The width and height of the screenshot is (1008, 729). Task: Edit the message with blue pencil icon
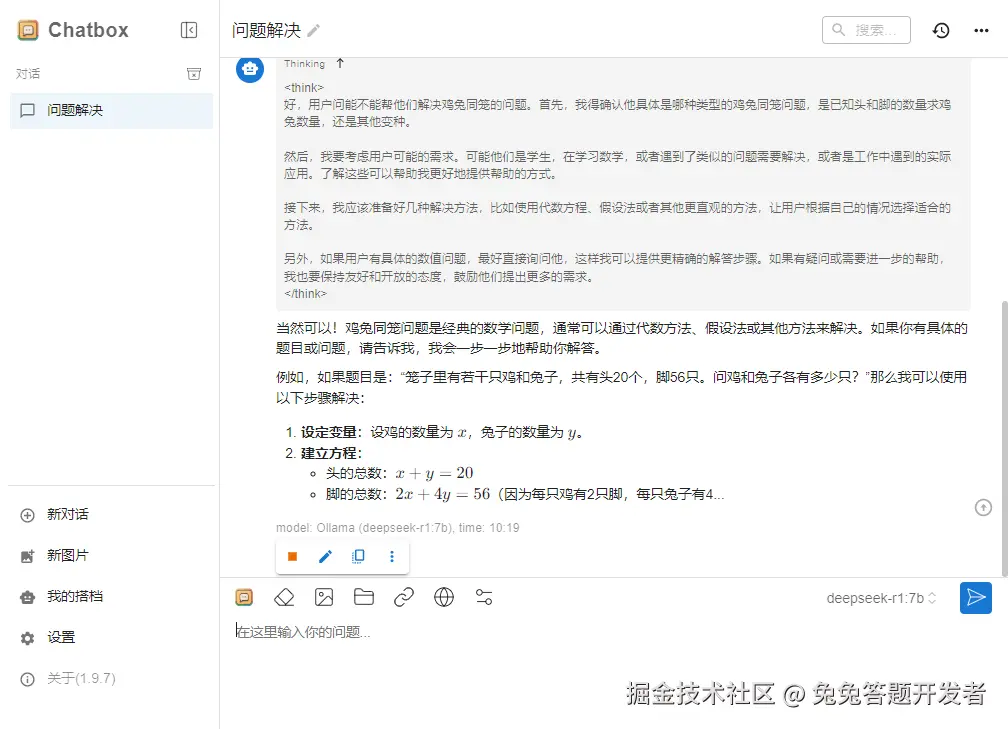click(325, 557)
